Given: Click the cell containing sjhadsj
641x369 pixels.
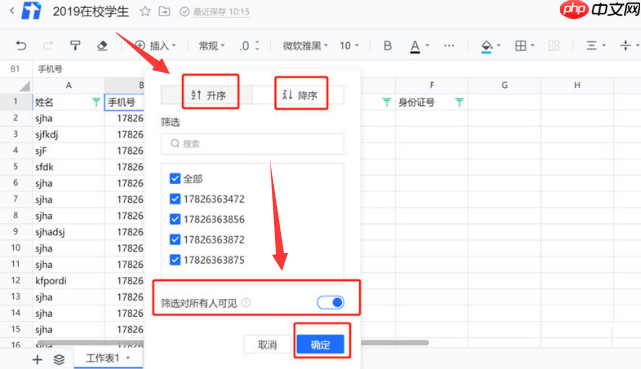Looking at the screenshot, I should (x=68, y=232).
